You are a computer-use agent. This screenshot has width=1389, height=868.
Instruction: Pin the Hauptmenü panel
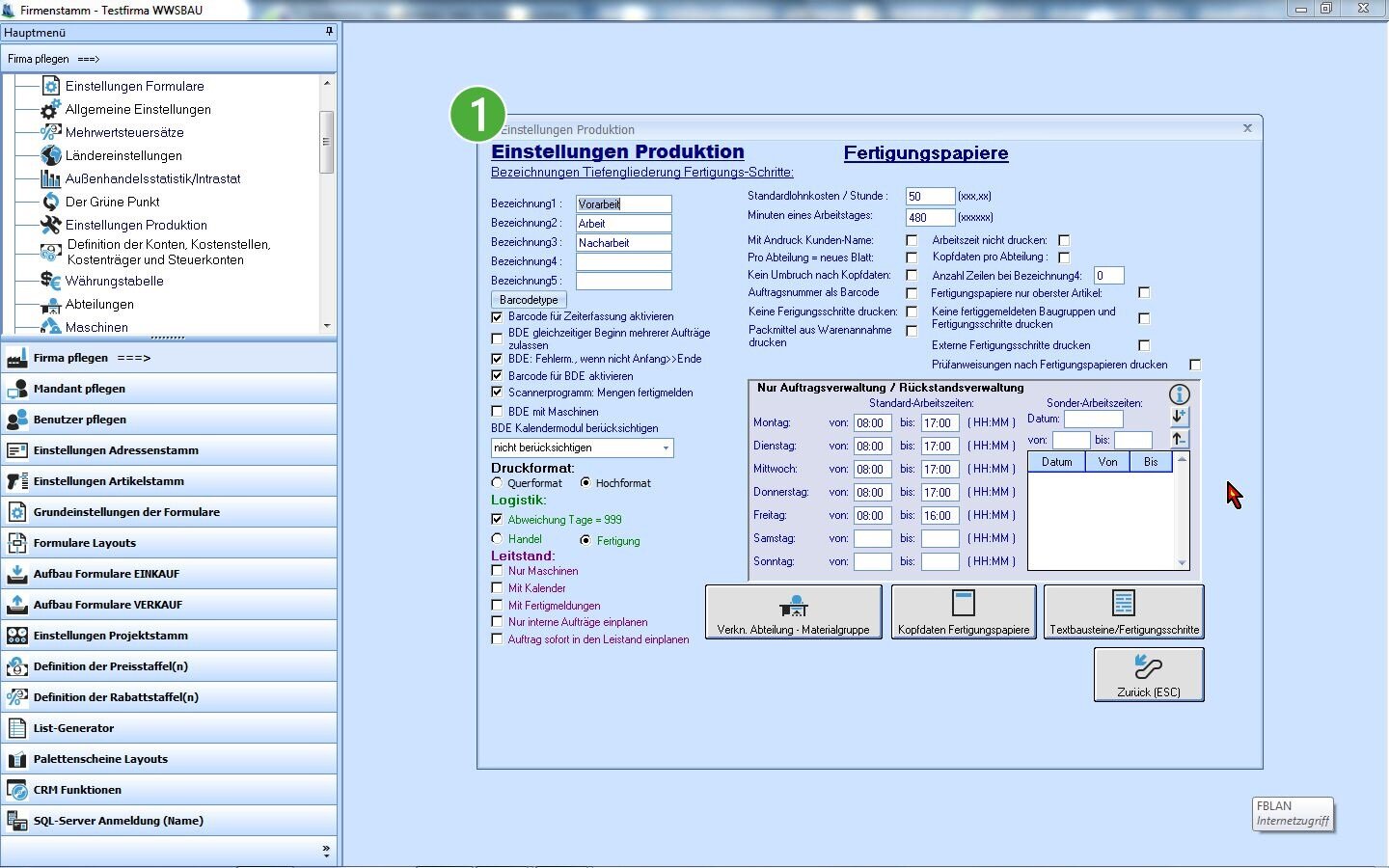pos(329,32)
